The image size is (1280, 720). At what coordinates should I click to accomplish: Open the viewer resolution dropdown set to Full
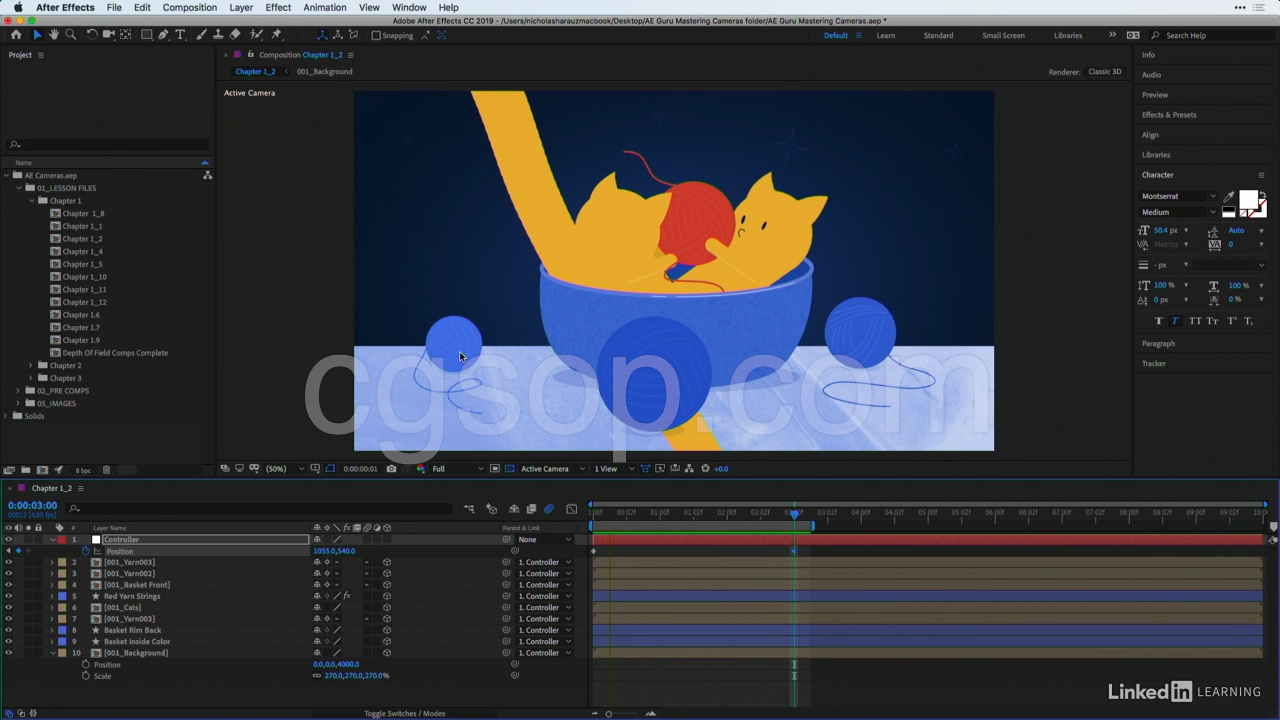458,468
